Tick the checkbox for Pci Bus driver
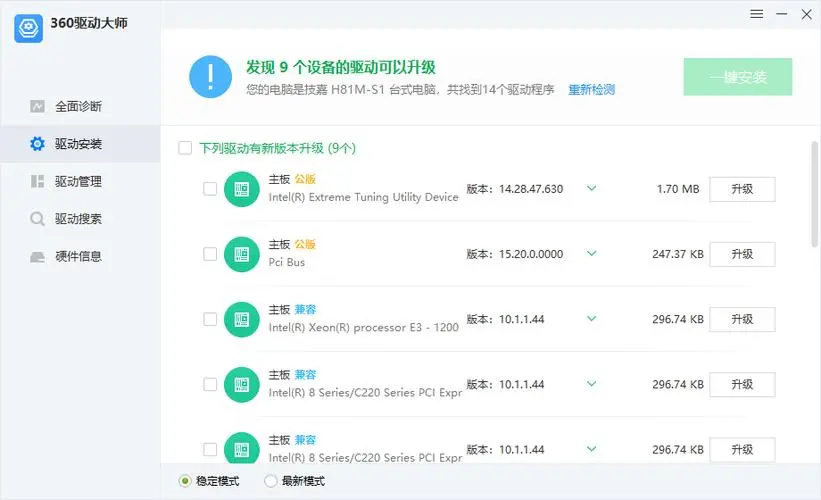The width and height of the screenshot is (821, 500). point(210,254)
